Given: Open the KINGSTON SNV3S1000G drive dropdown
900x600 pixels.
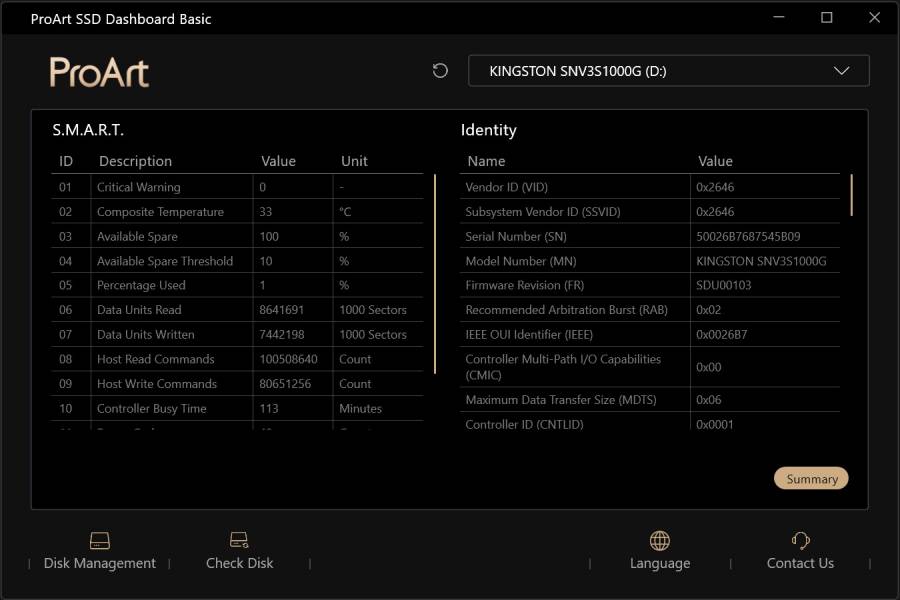Looking at the screenshot, I should (669, 71).
